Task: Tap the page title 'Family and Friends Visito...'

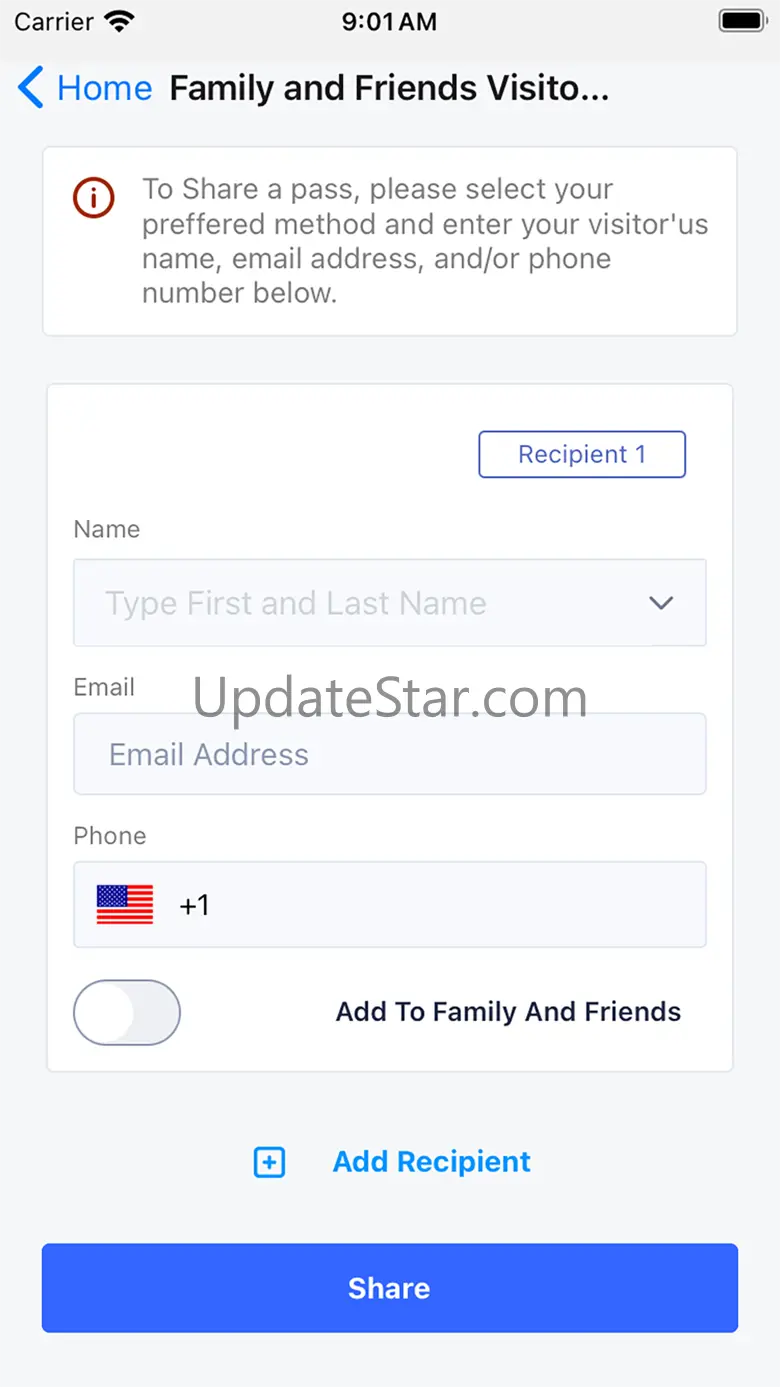Action: pos(389,88)
